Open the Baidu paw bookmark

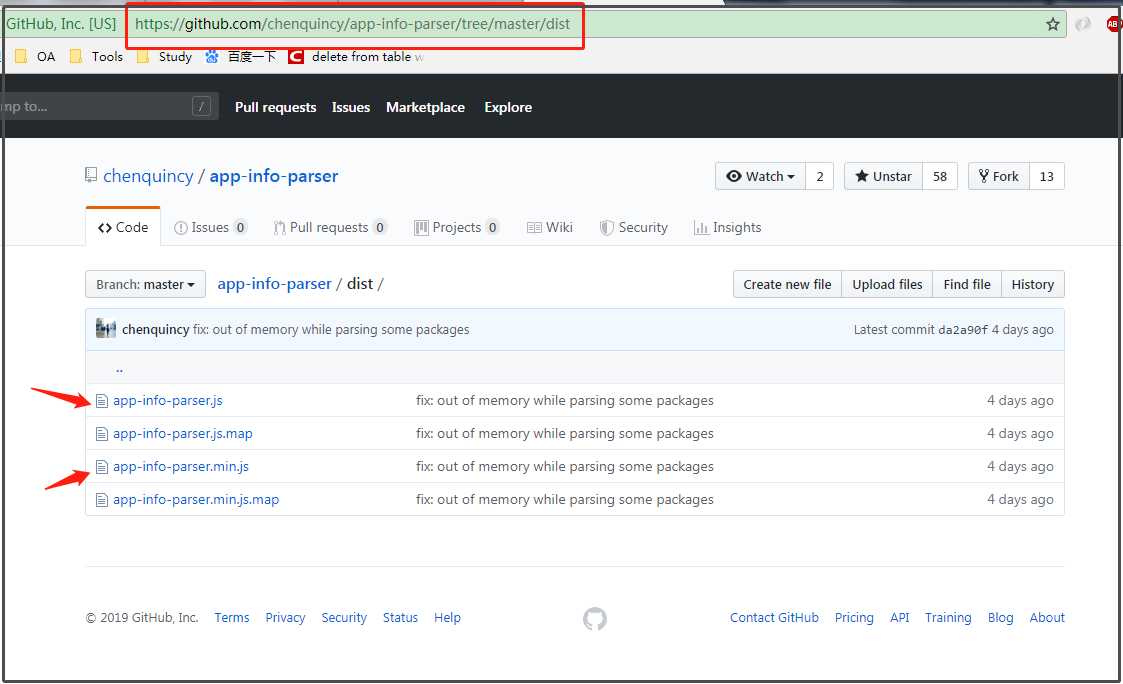coord(241,57)
